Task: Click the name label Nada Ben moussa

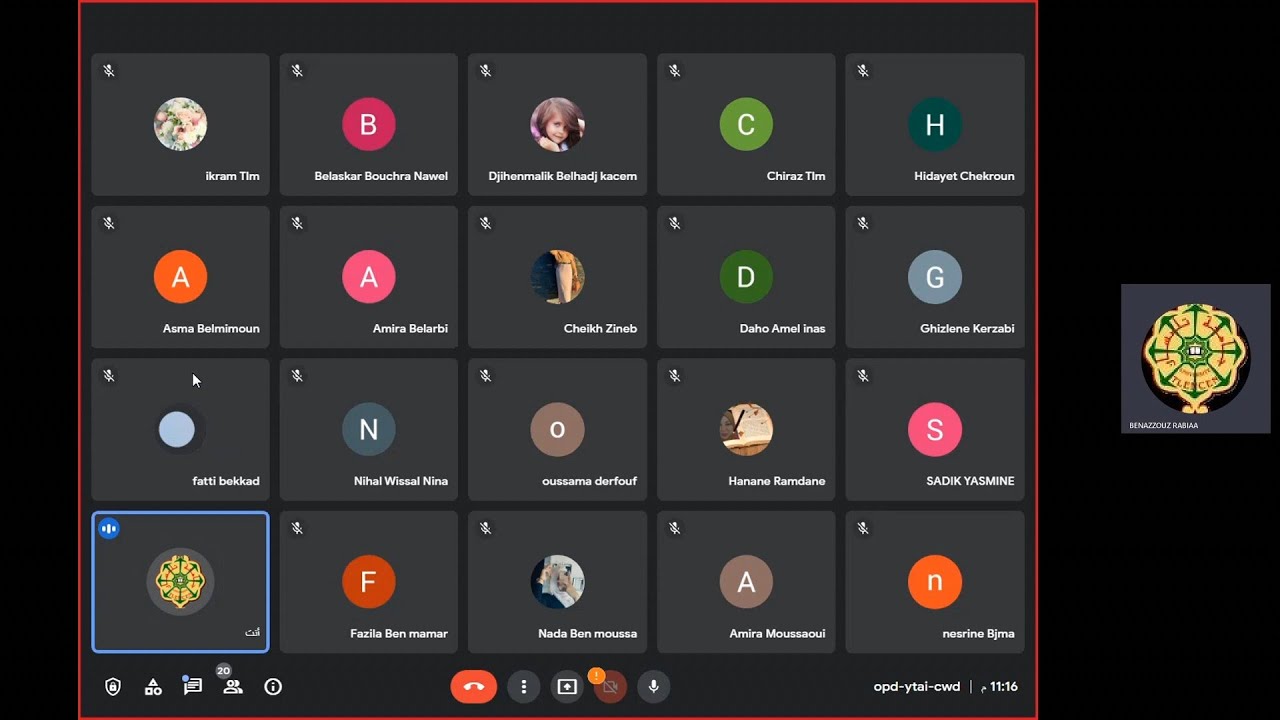Action: (x=587, y=633)
